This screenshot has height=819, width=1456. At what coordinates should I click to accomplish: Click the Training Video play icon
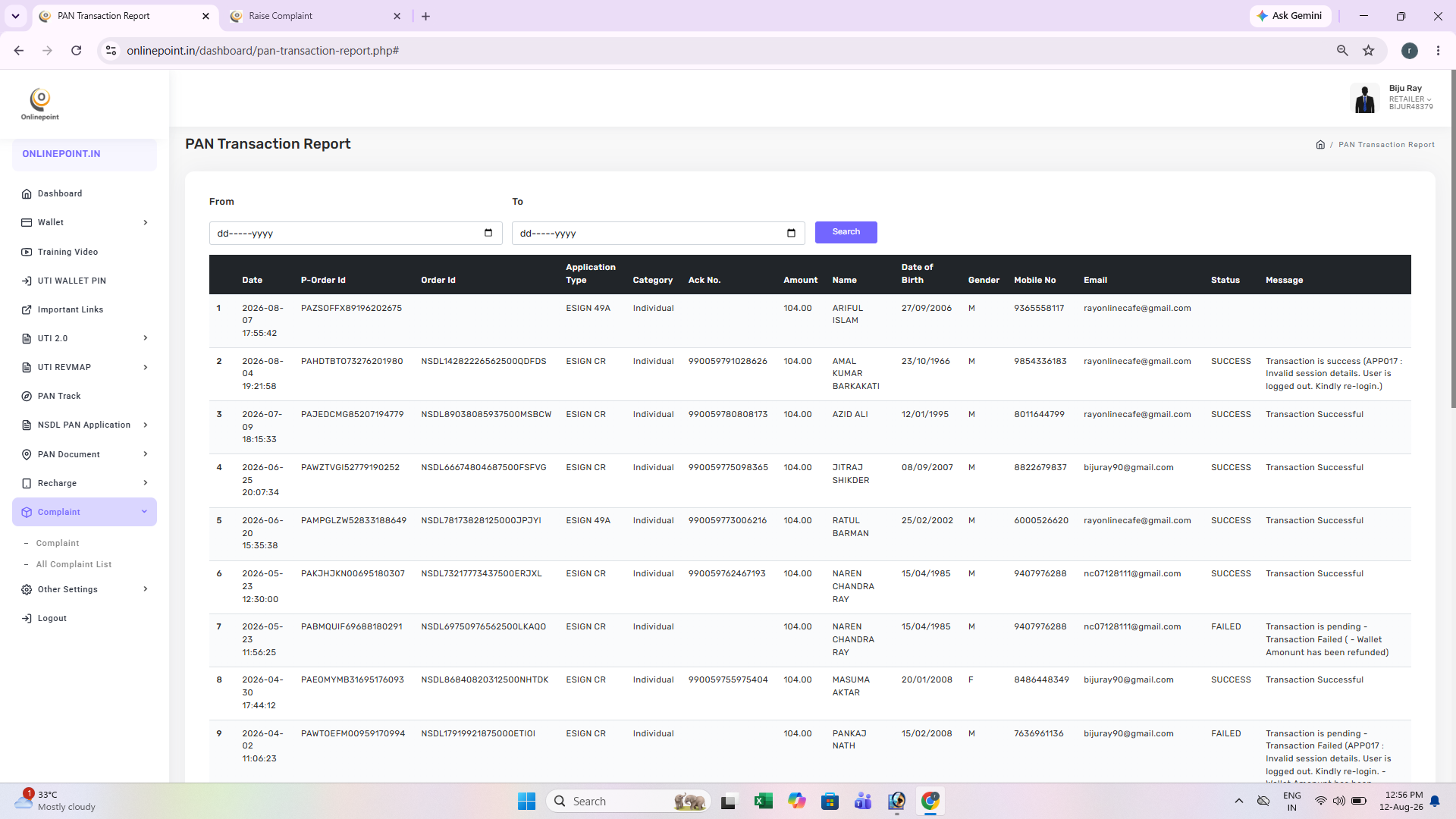tap(27, 252)
